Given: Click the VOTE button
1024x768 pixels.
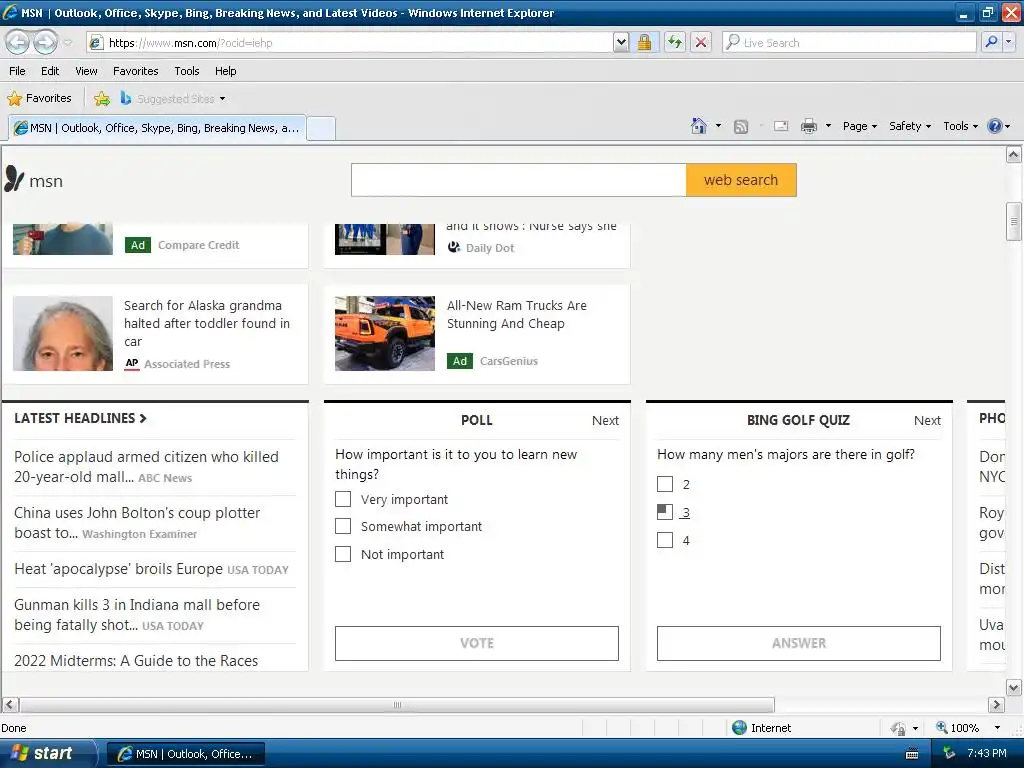Looking at the screenshot, I should pyautogui.click(x=477, y=643).
